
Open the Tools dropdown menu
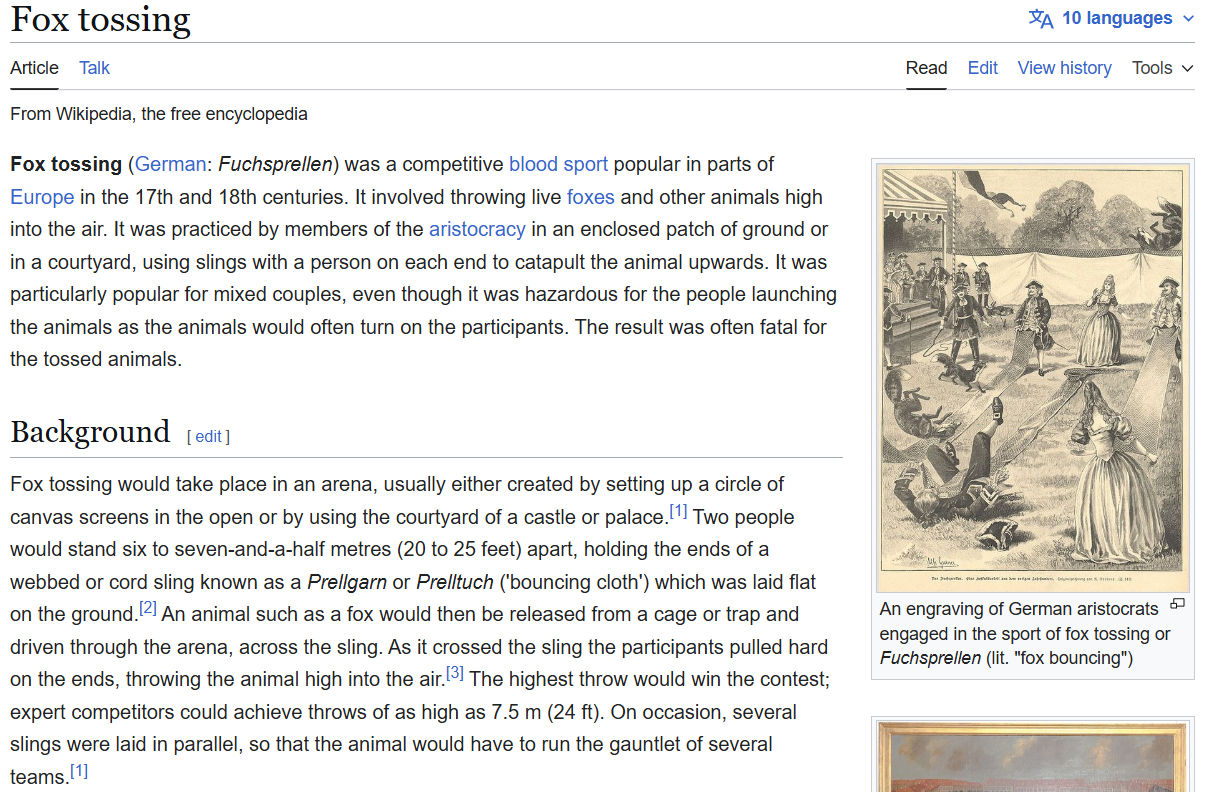coord(1162,68)
